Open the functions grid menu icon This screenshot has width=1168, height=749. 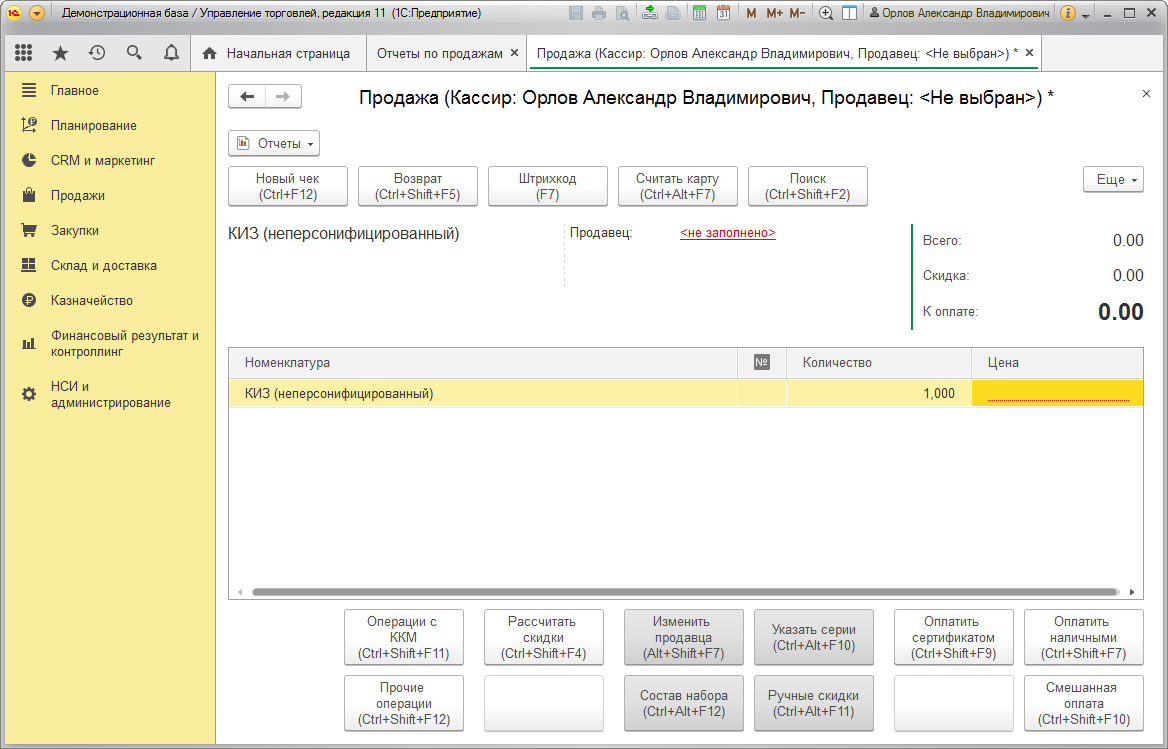coord(23,53)
